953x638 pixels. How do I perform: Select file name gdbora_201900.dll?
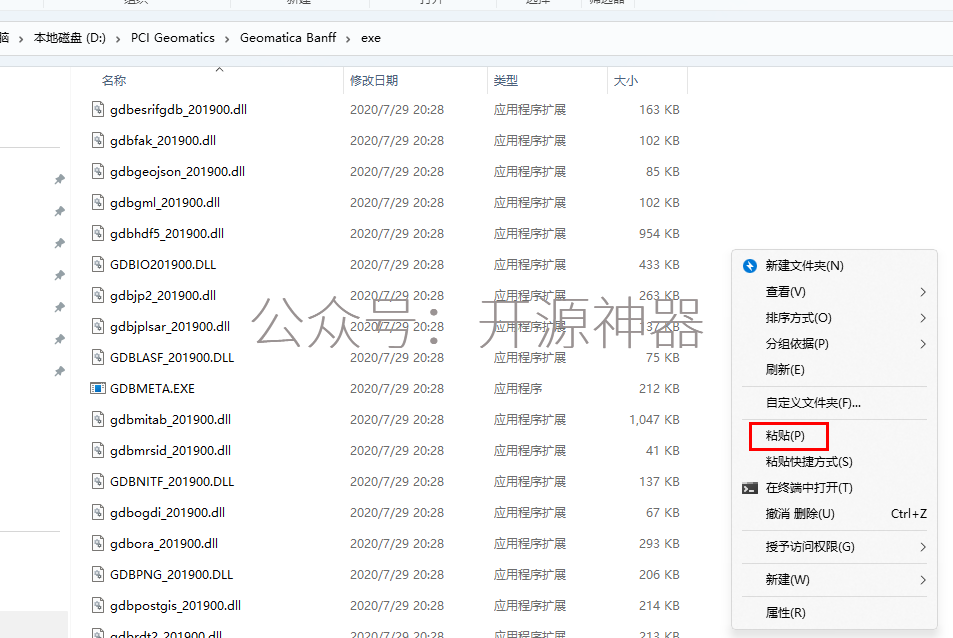coord(164,543)
